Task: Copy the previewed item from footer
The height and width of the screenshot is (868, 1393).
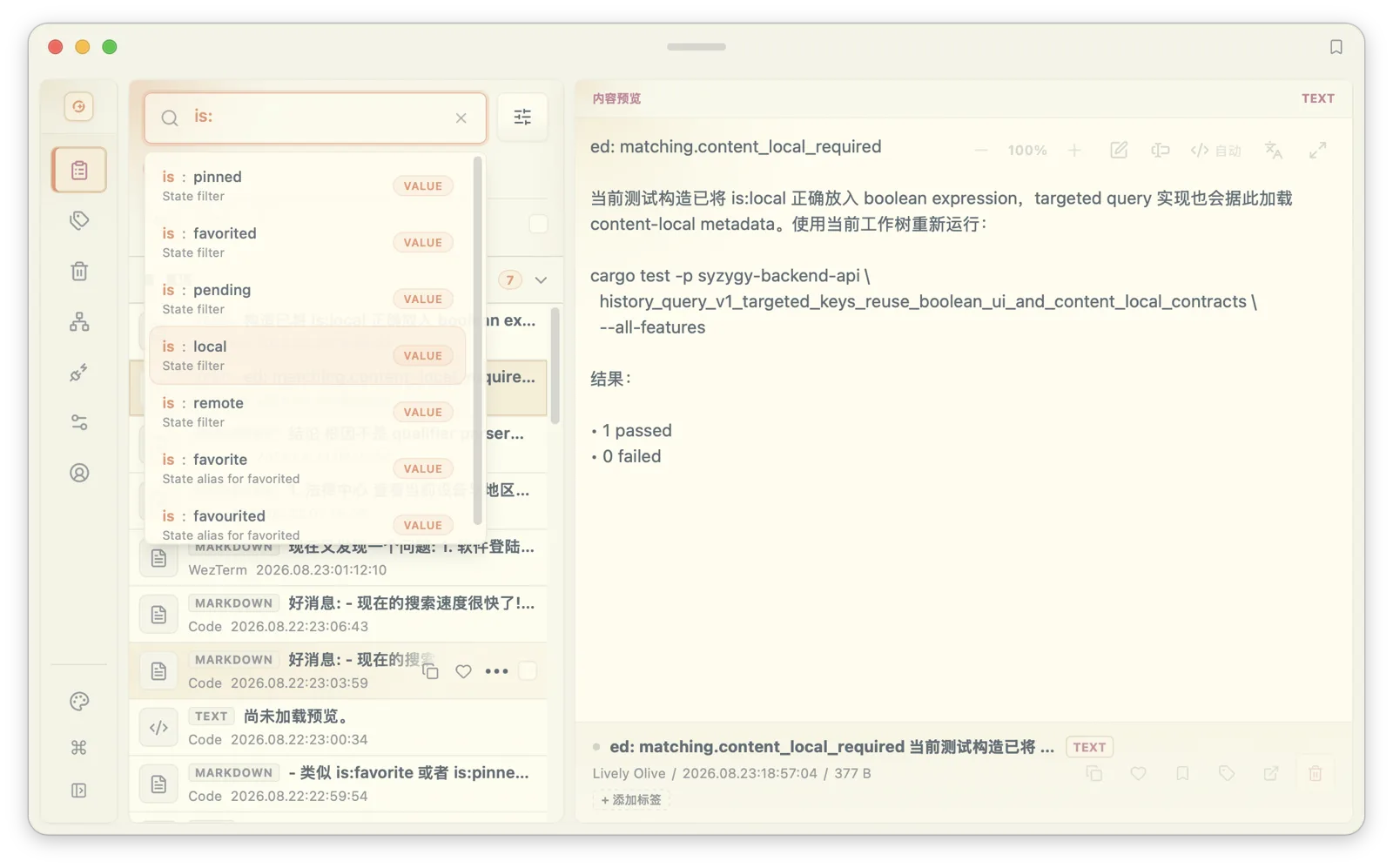Action: (x=1094, y=773)
